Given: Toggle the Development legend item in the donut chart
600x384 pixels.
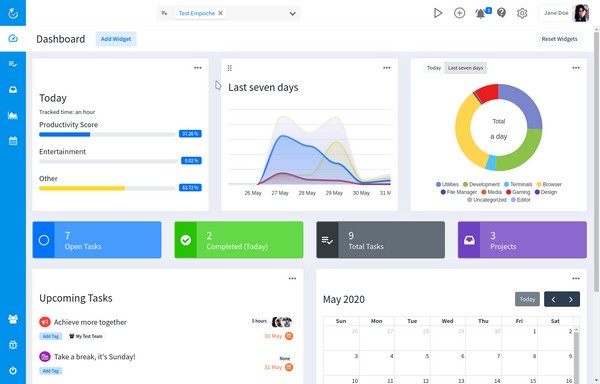Looking at the screenshot, I should (481, 184).
